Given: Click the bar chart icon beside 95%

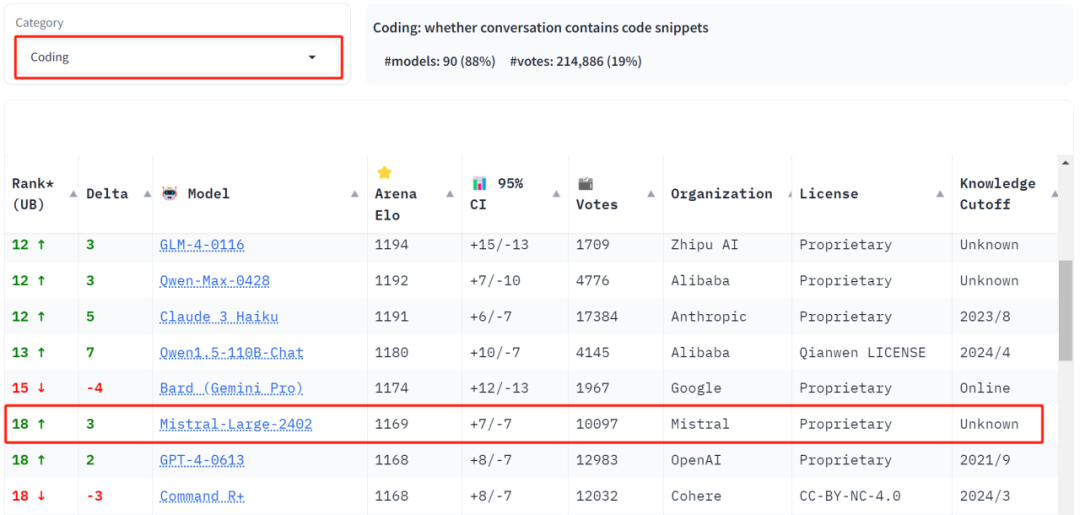Looking at the screenshot, I should (480, 183).
